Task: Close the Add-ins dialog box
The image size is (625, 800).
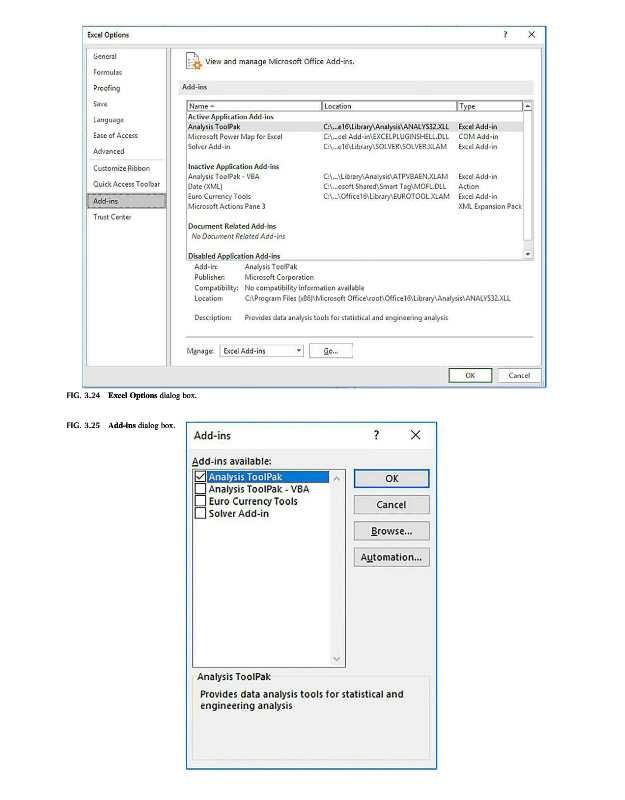Action: 415,436
